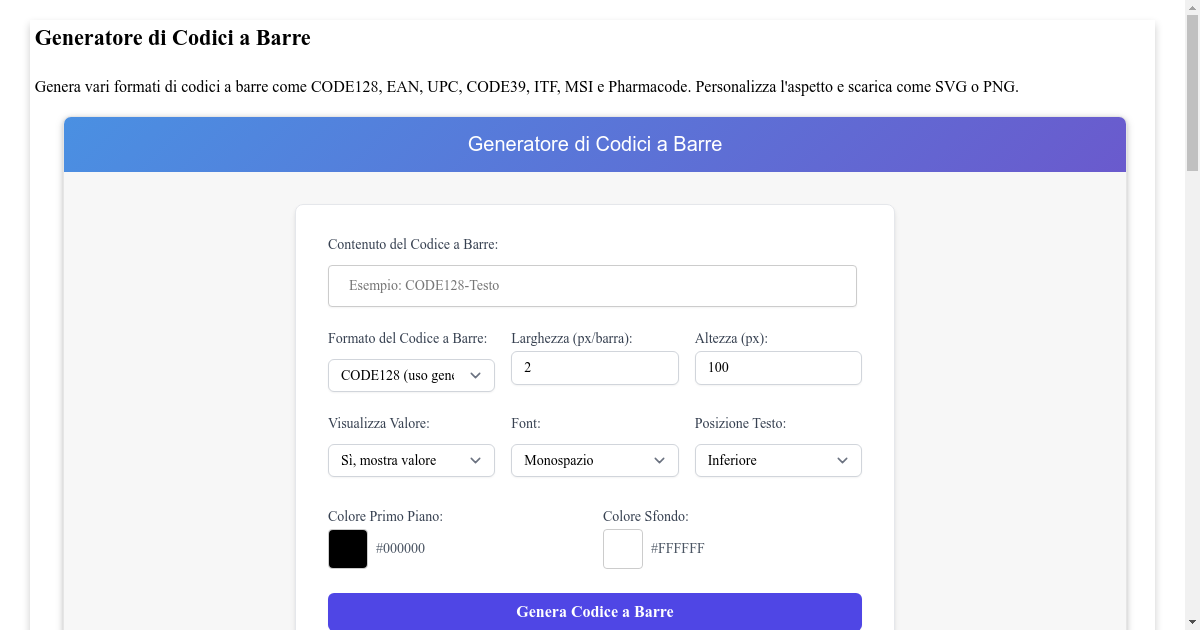Click the Colore Primo Piano label

pos(385,516)
